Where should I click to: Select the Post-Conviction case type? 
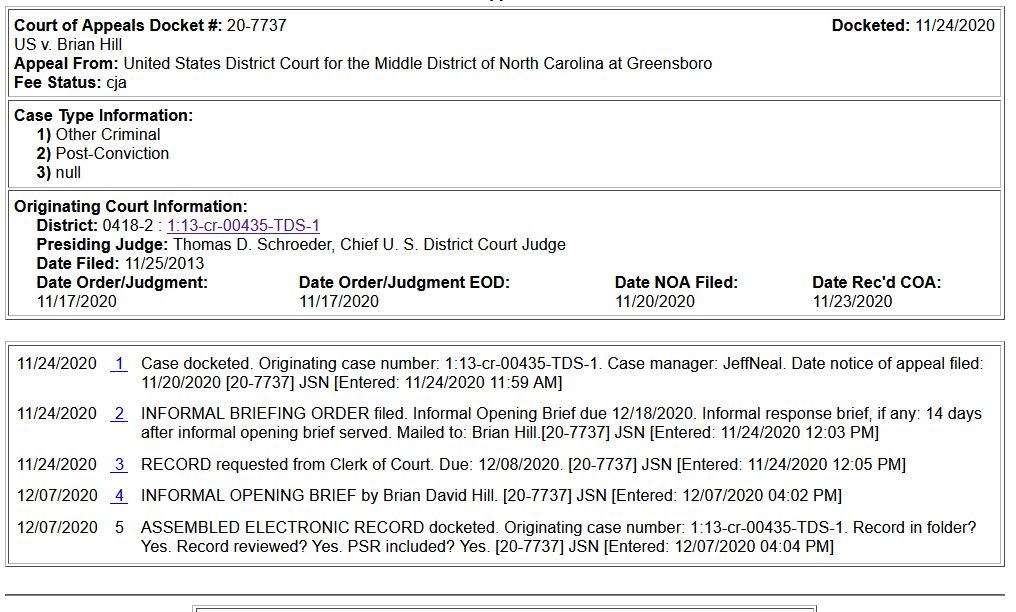(x=112, y=153)
